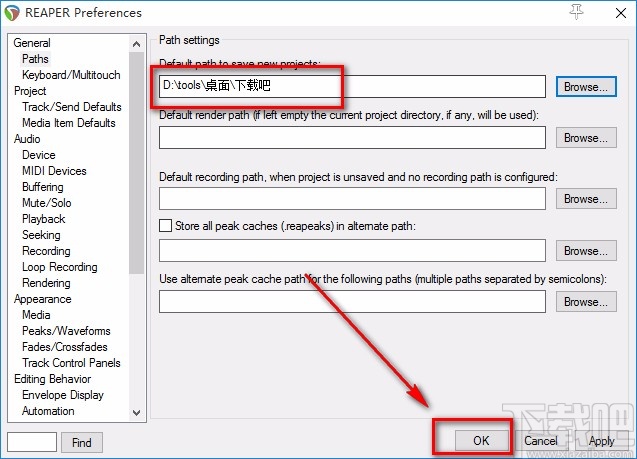637x459 pixels.
Task: Open Mute/Solo settings
Action: point(47,203)
